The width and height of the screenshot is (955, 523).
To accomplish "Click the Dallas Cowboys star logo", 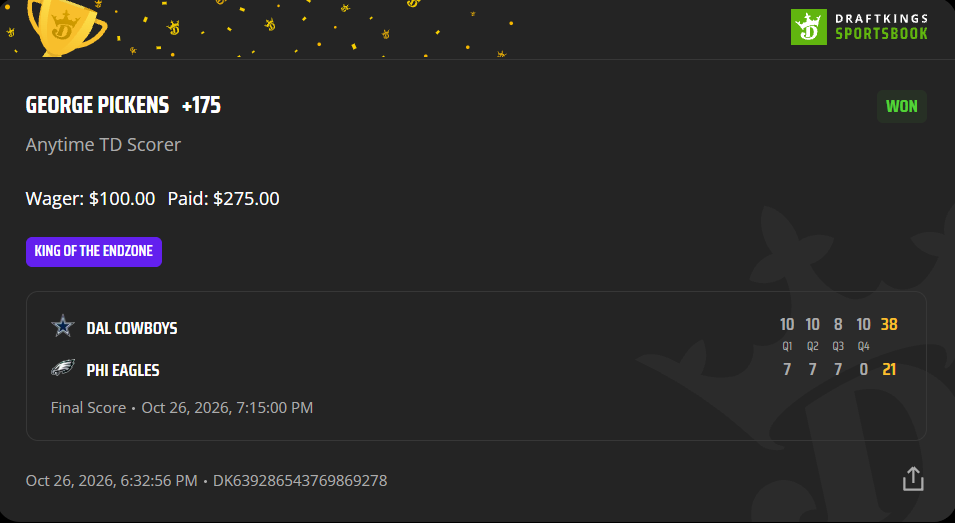I will click(x=63, y=327).
